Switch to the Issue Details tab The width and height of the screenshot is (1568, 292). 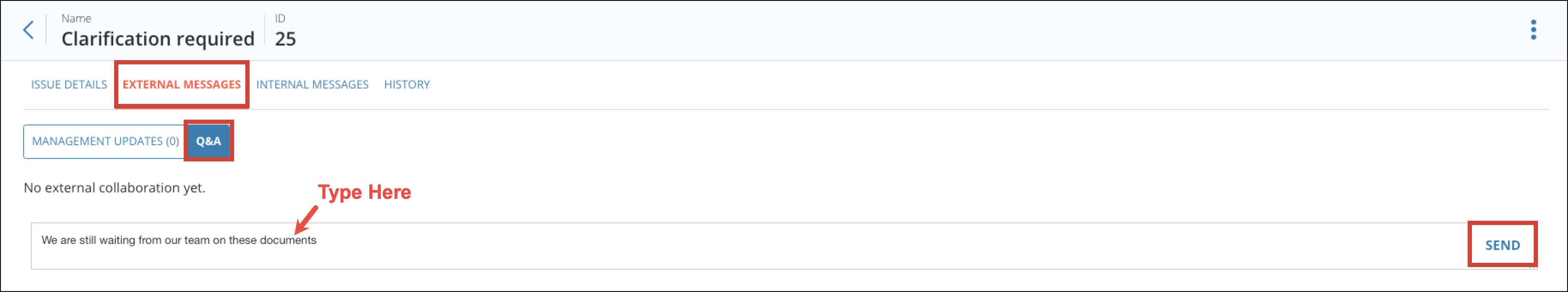(x=69, y=85)
